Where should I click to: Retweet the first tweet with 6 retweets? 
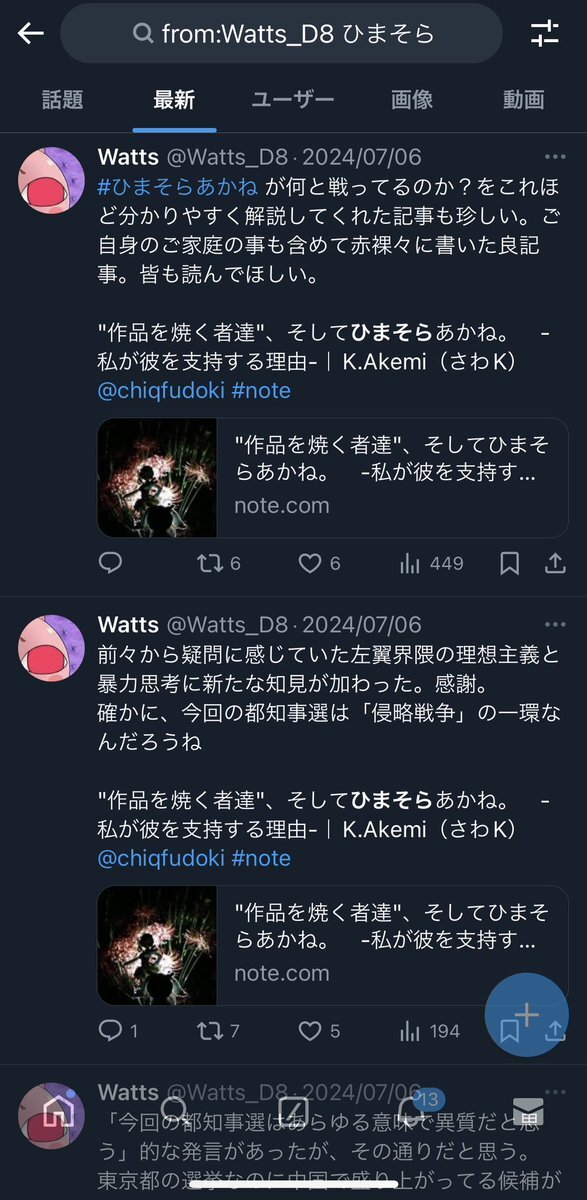(x=219, y=563)
